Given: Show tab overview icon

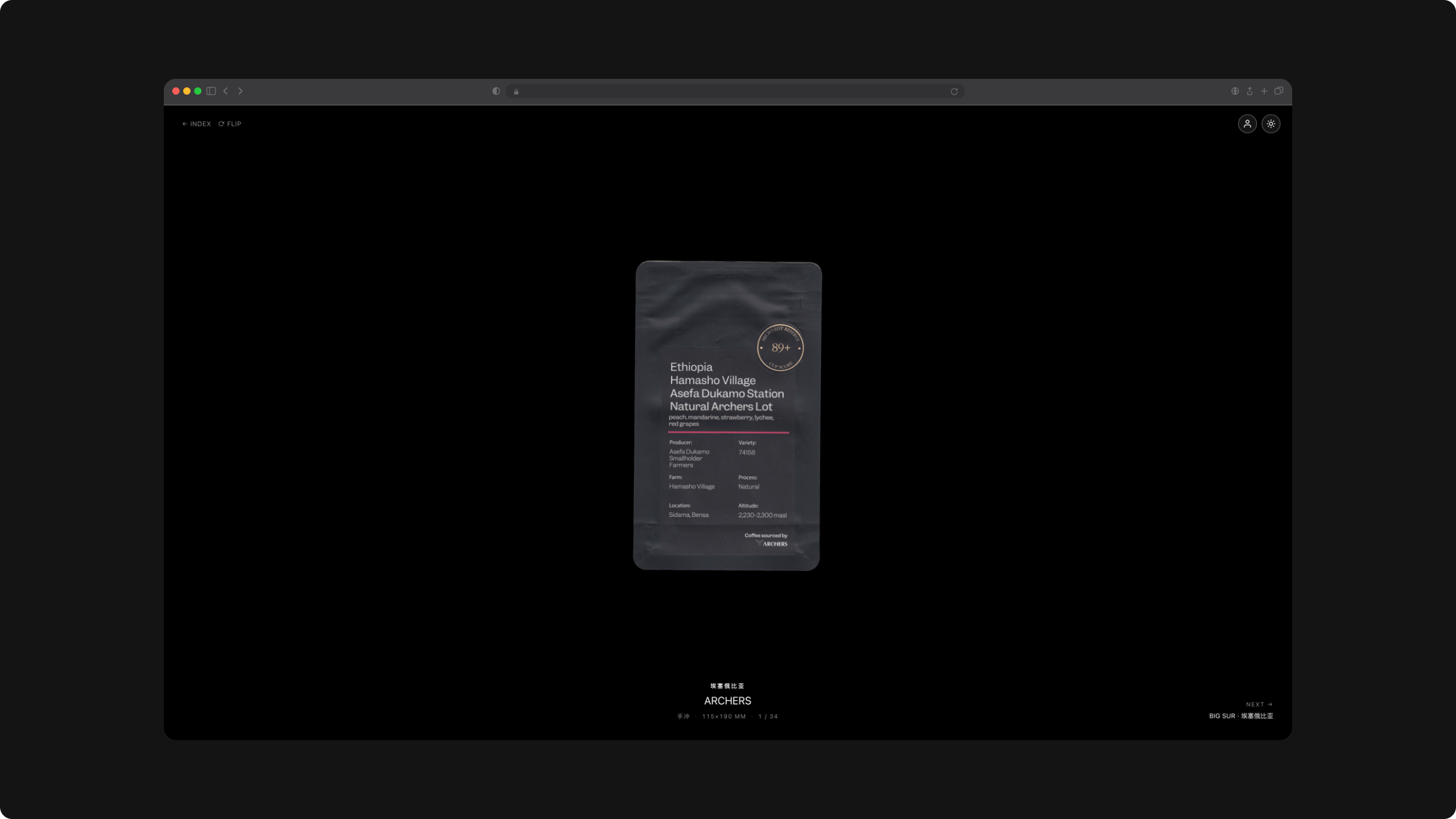Looking at the screenshot, I should (1279, 91).
